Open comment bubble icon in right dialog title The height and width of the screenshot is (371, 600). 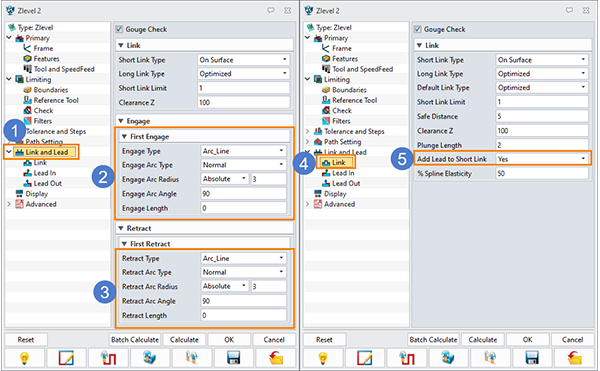pyautogui.click(x=569, y=10)
